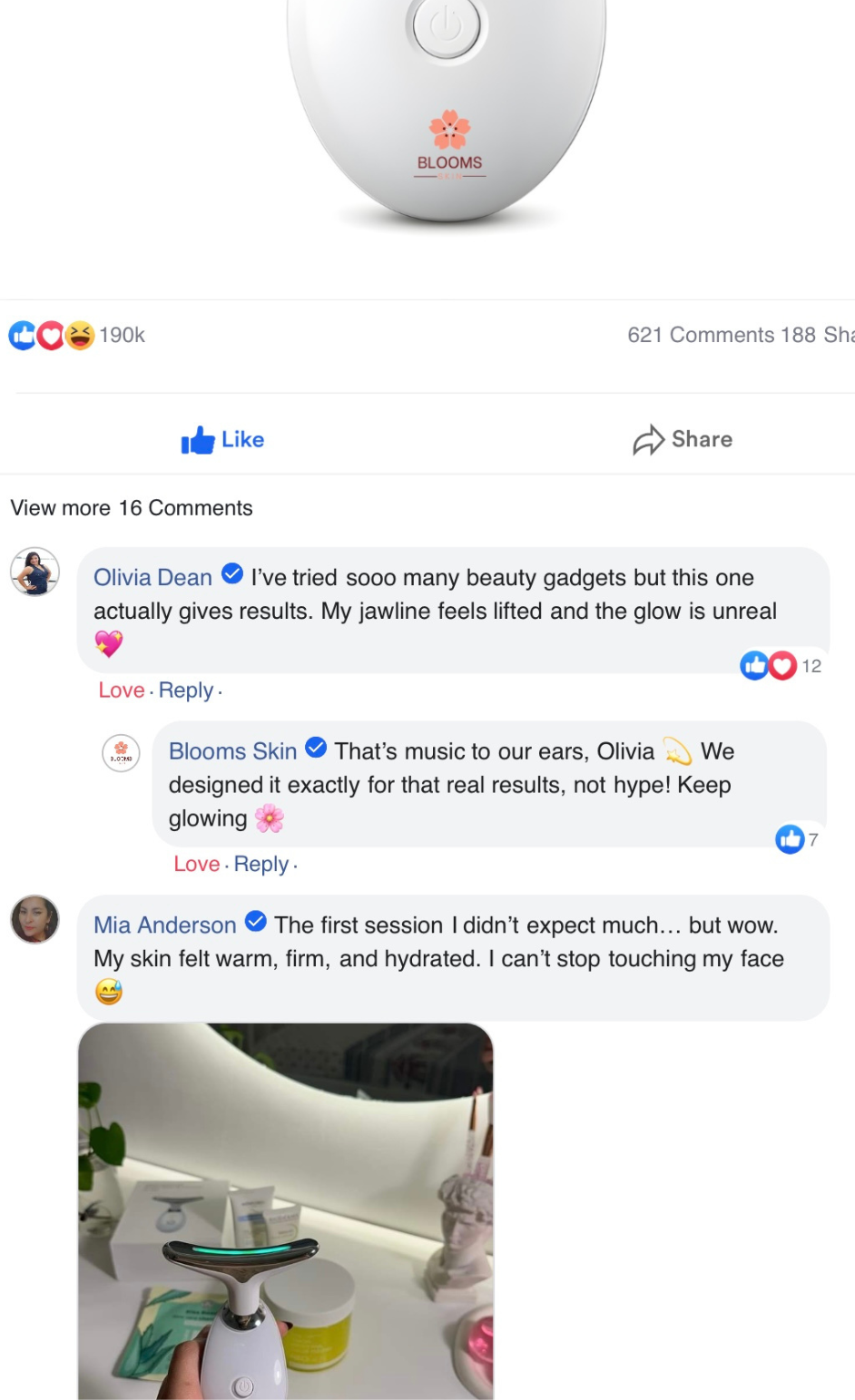855x1400 pixels.
Task: View the 12 reactions on Olivia's comment
Action: click(x=781, y=666)
